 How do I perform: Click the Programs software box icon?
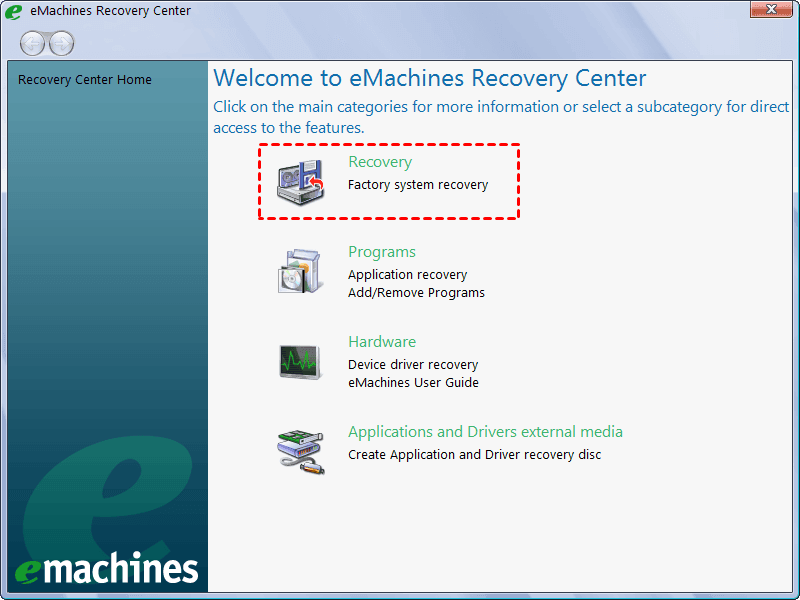point(301,271)
